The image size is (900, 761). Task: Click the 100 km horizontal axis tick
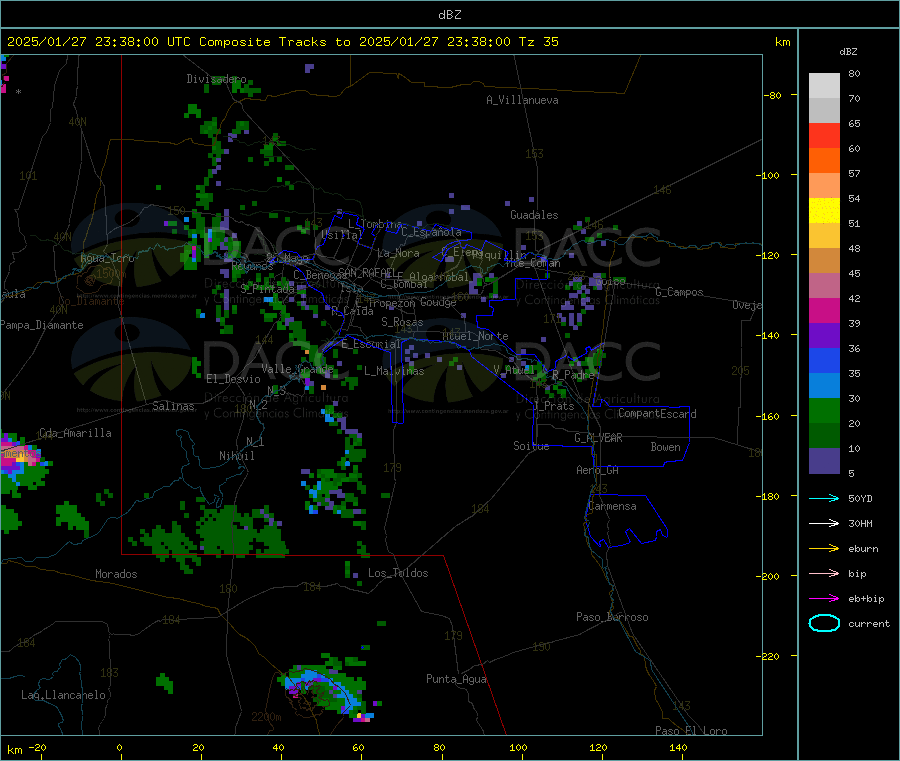coord(518,747)
